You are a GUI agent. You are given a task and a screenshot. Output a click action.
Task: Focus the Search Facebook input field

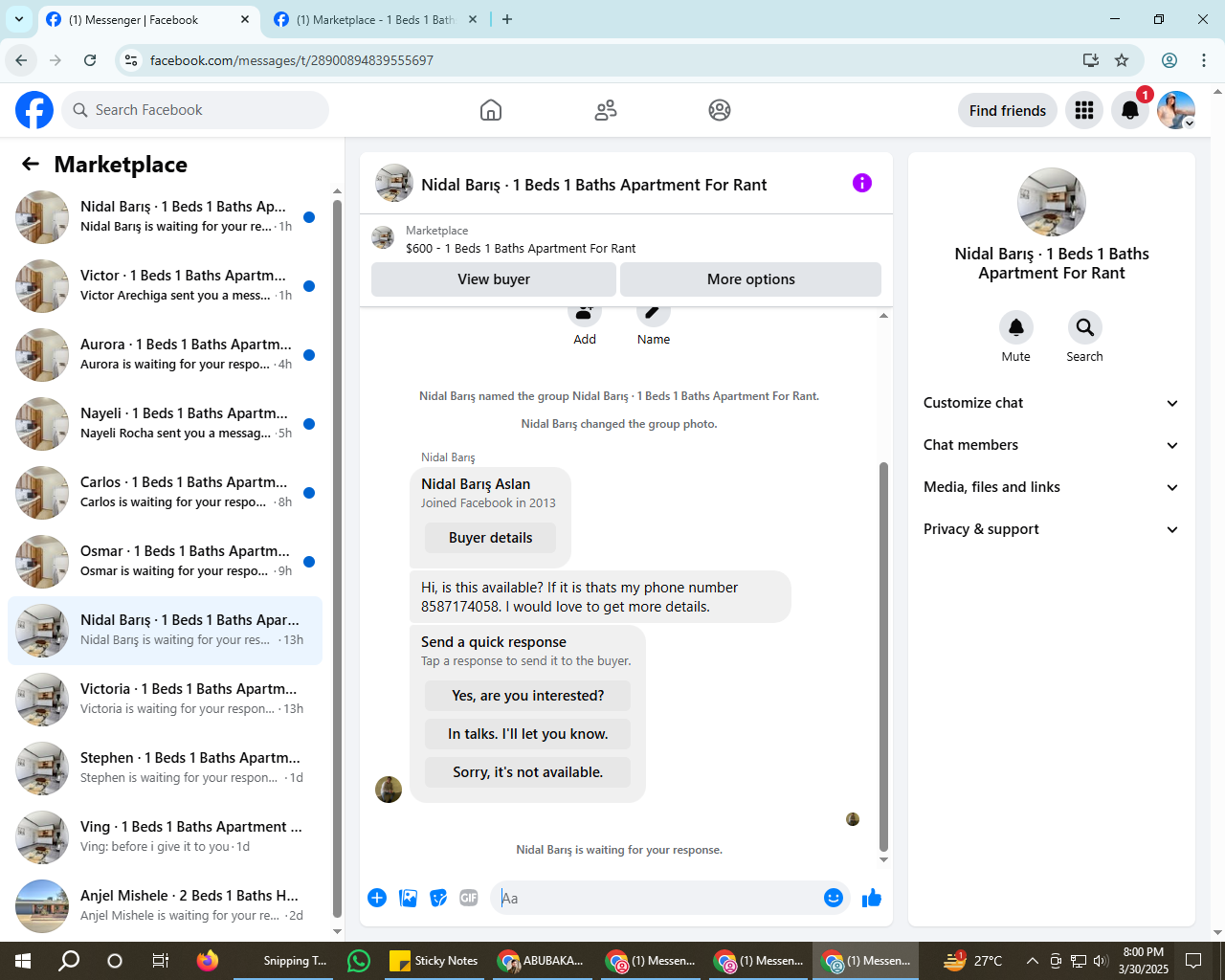pyautogui.click(x=195, y=110)
